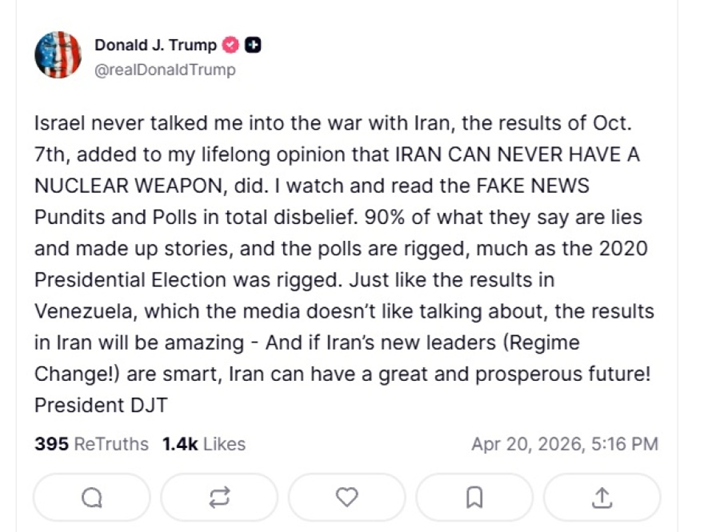Bookmark this post
The height and width of the screenshot is (532, 704).
[x=475, y=497]
